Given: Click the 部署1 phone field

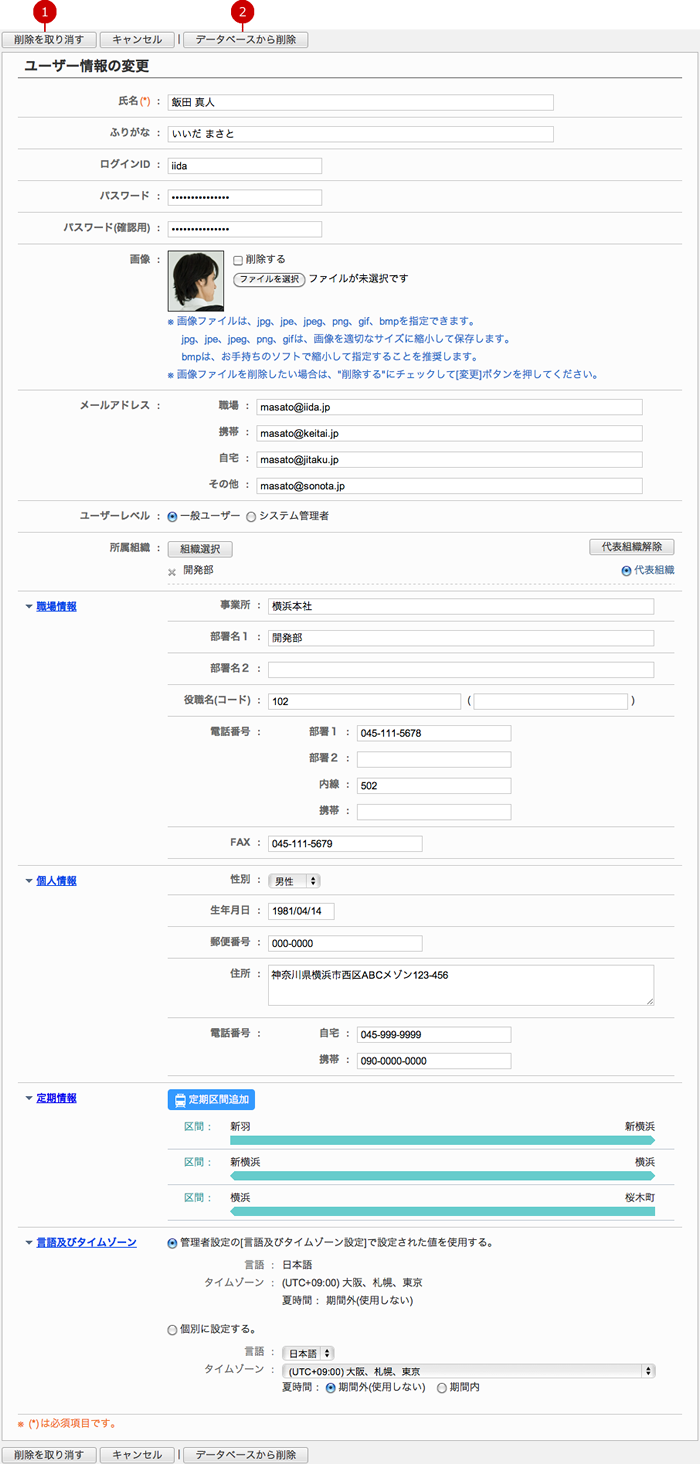Looking at the screenshot, I should click(434, 733).
